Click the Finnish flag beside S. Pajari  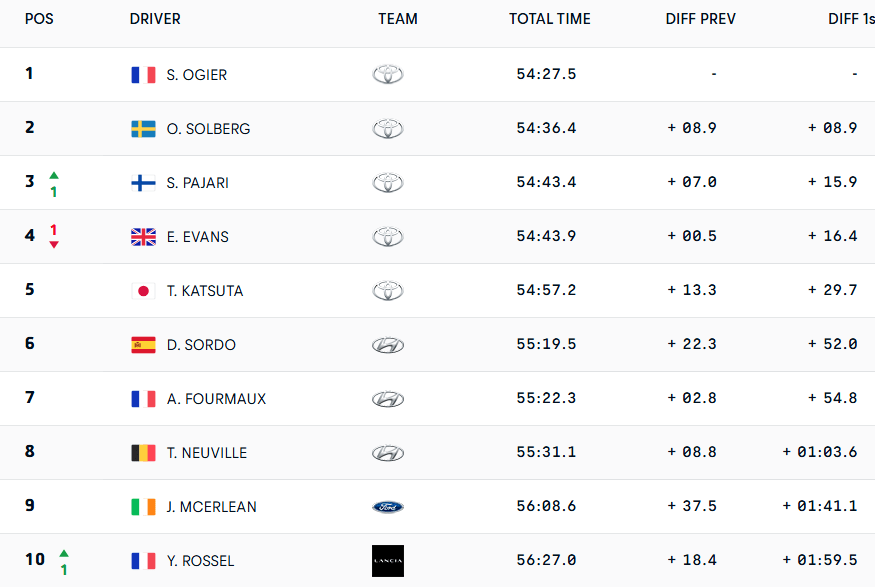[x=143, y=183]
